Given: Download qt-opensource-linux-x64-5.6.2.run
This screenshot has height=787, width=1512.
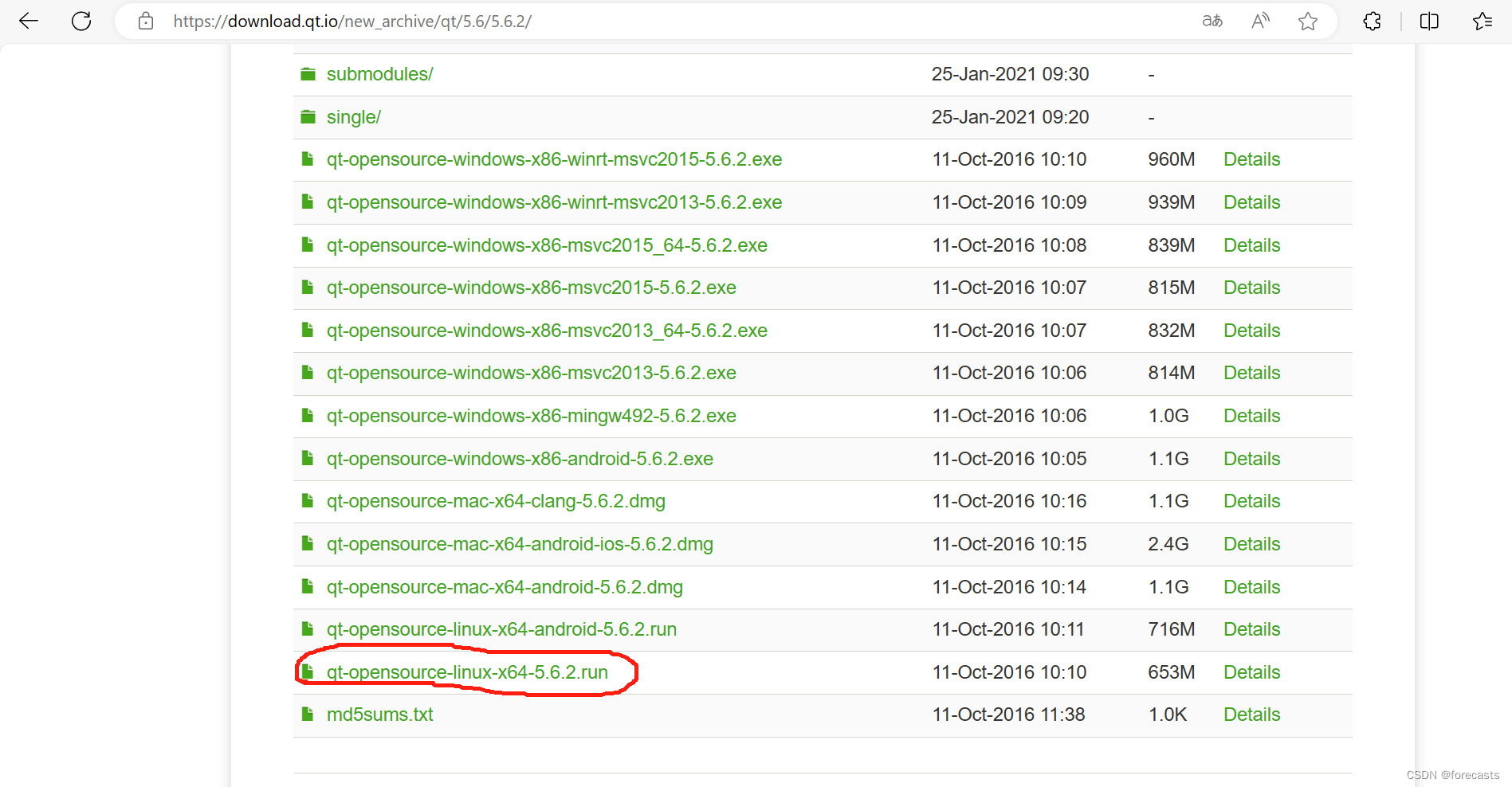Looking at the screenshot, I should point(467,672).
